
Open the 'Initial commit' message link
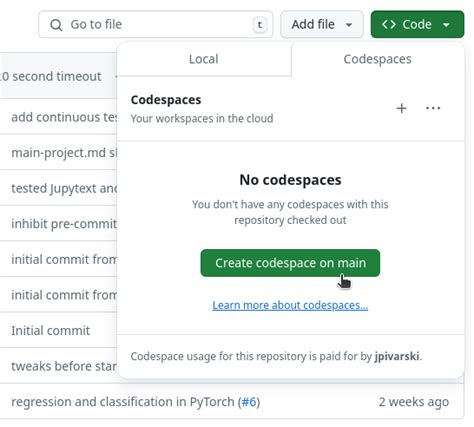tap(51, 331)
